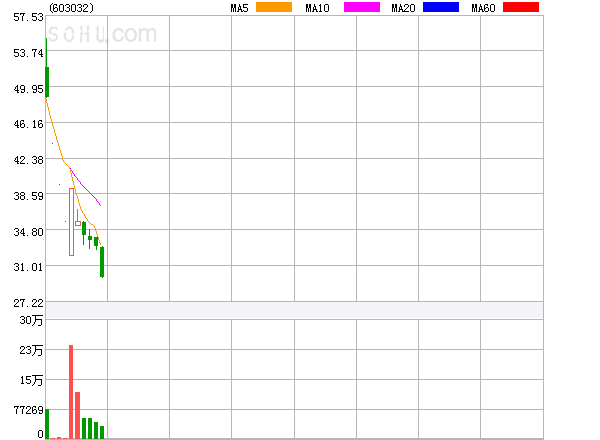Click the 49.95 price axis label
The image size is (600, 440).
(x=28, y=89)
